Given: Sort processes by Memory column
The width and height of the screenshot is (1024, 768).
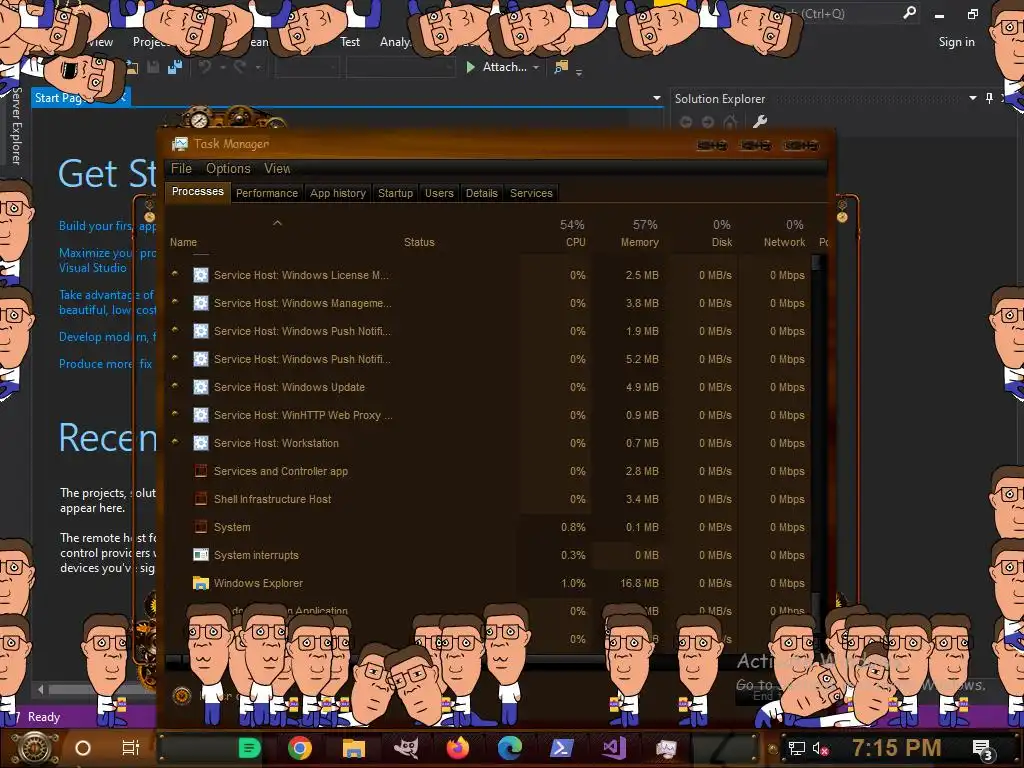Looking at the screenshot, I should [x=639, y=233].
